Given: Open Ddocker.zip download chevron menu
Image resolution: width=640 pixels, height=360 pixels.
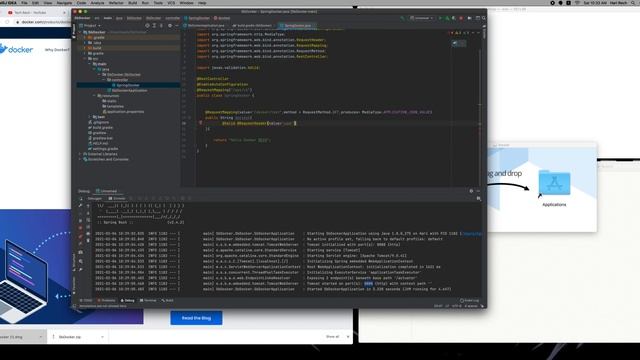Looking at the screenshot, I should point(102,337).
